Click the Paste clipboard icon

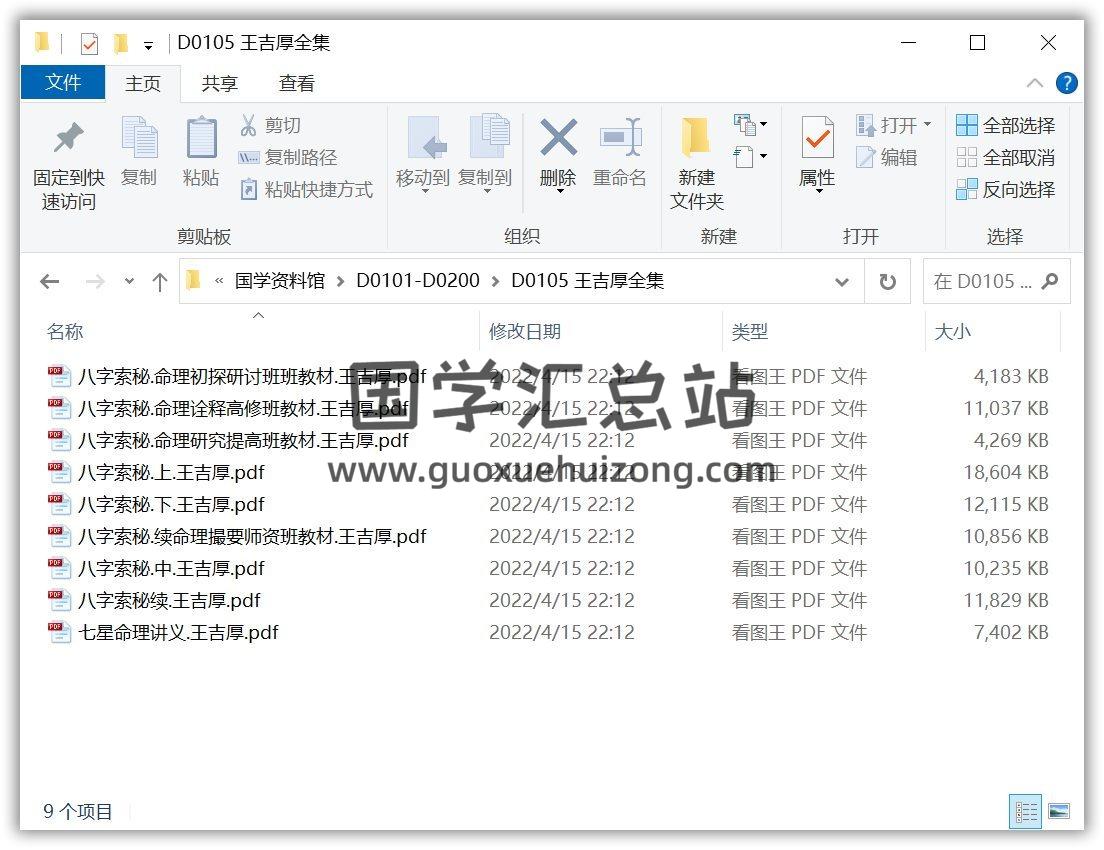click(201, 151)
